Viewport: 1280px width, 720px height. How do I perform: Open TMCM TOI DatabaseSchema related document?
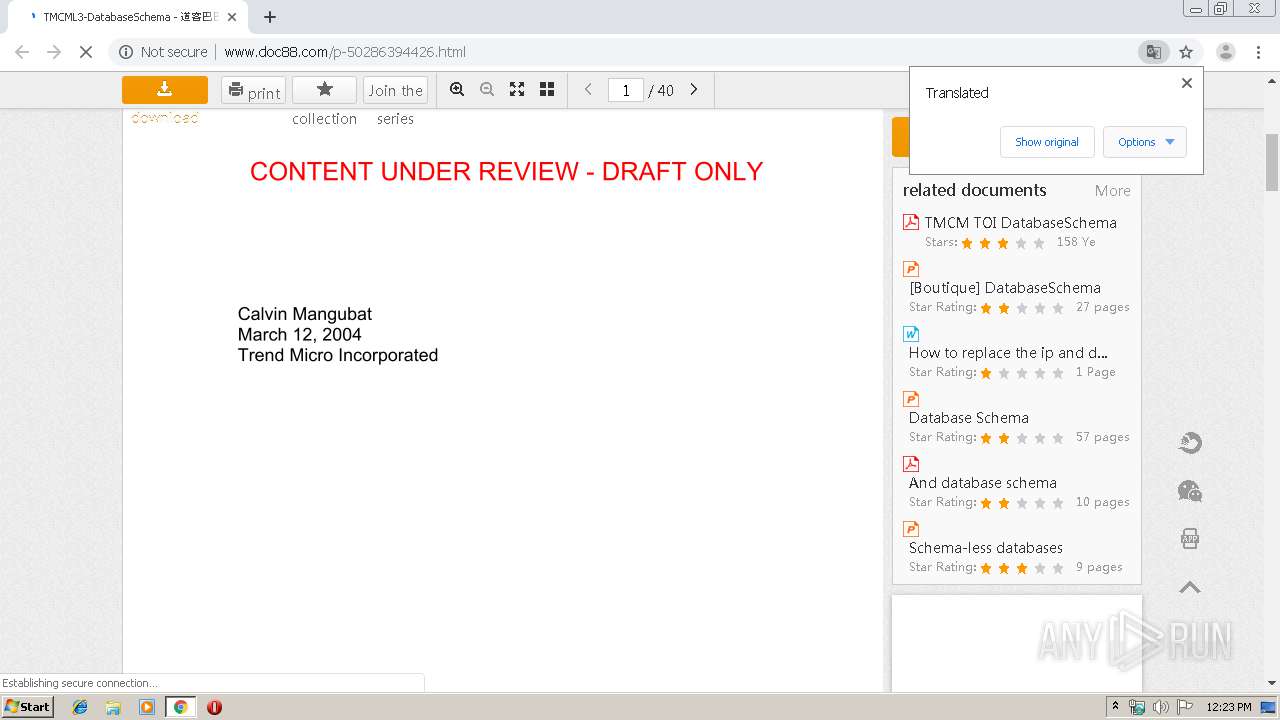coord(1020,222)
